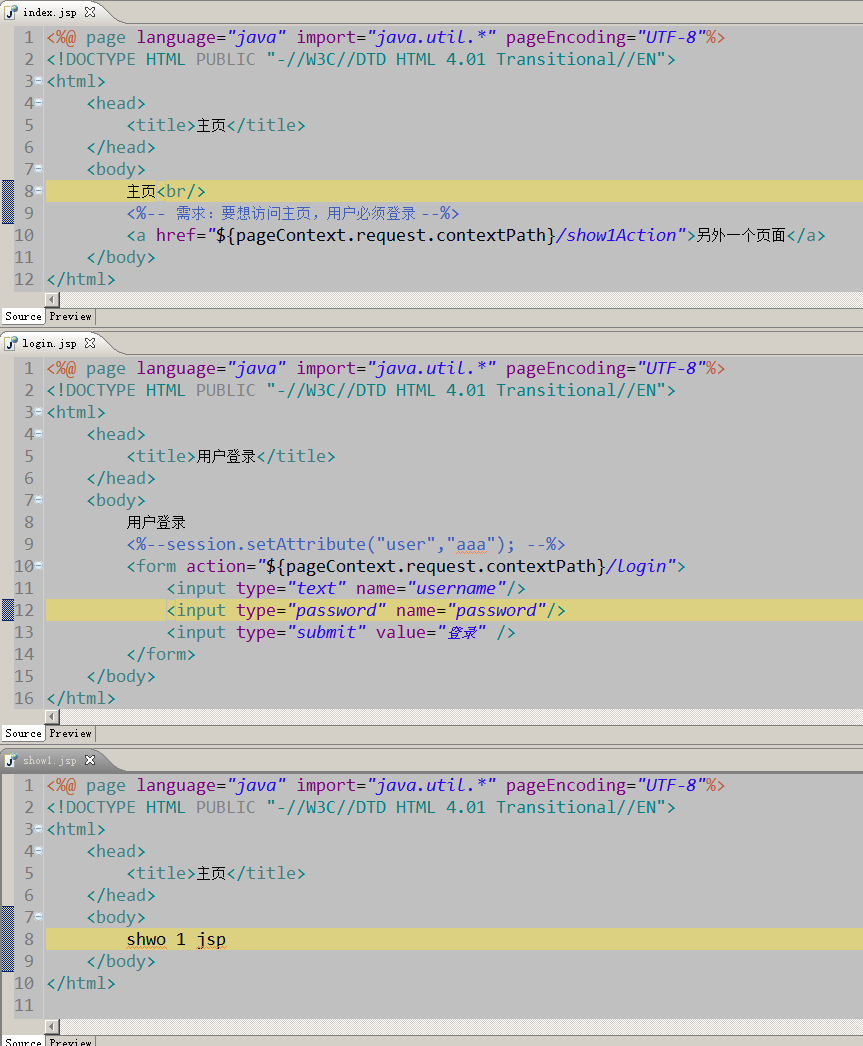Click the closing </form> line in login.jsp

161,654
